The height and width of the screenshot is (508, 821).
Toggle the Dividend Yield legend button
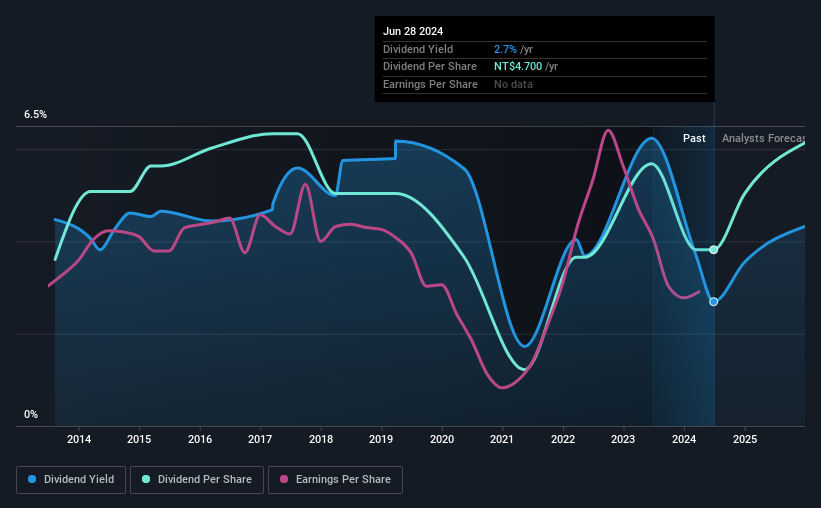[71, 480]
